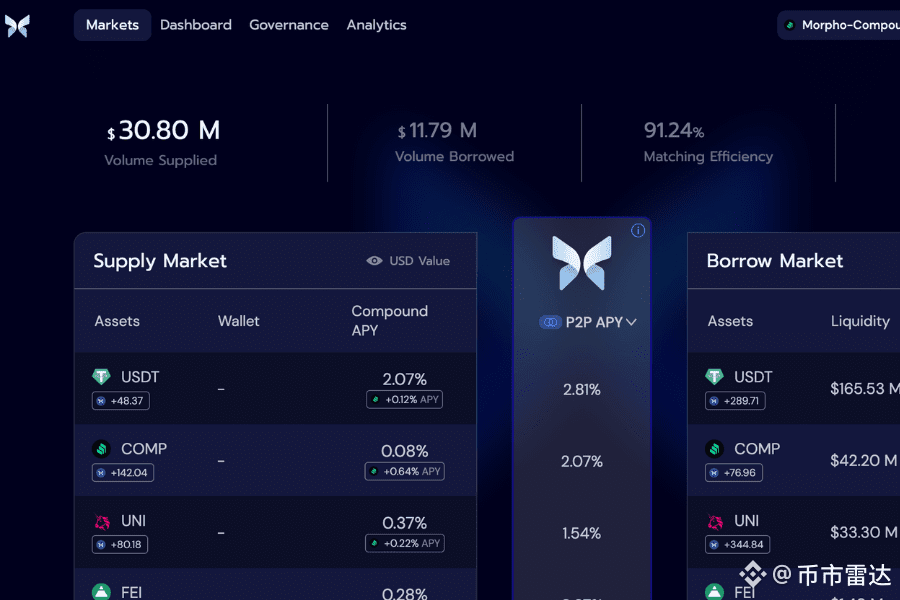Switch to the Dashboard tab
The width and height of the screenshot is (900, 600).
pos(196,25)
